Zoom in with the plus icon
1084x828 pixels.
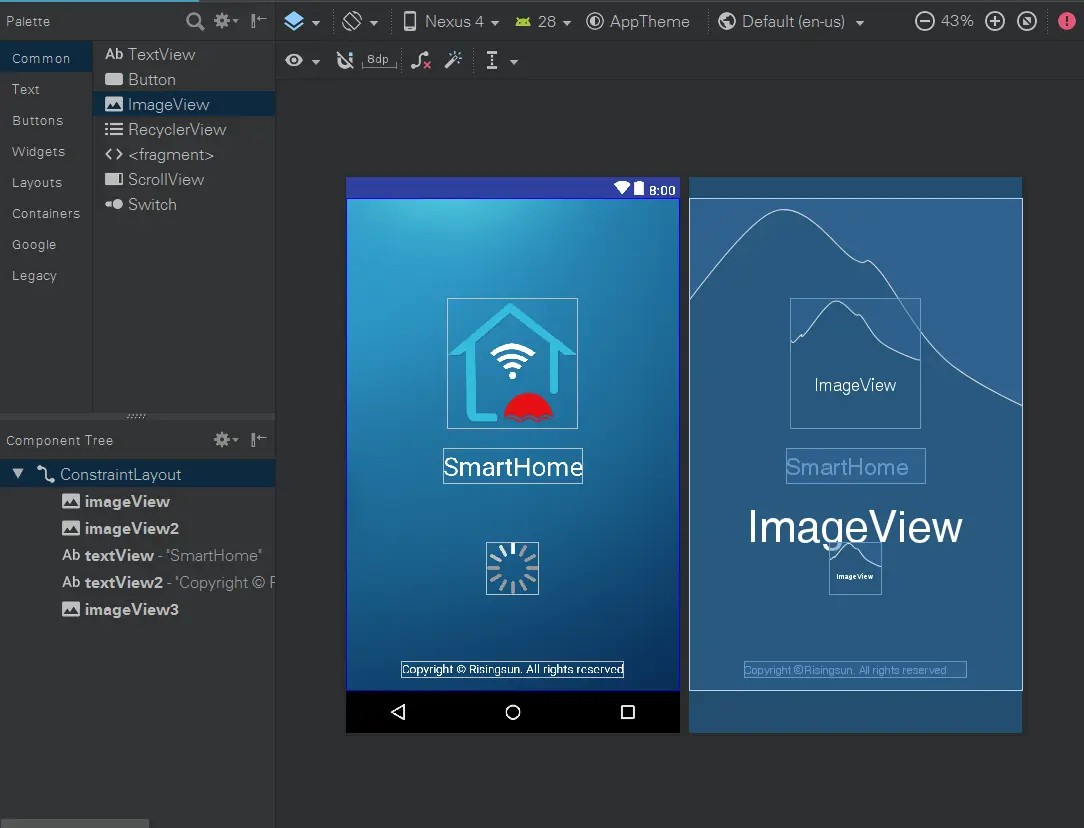click(x=995, y=21)
